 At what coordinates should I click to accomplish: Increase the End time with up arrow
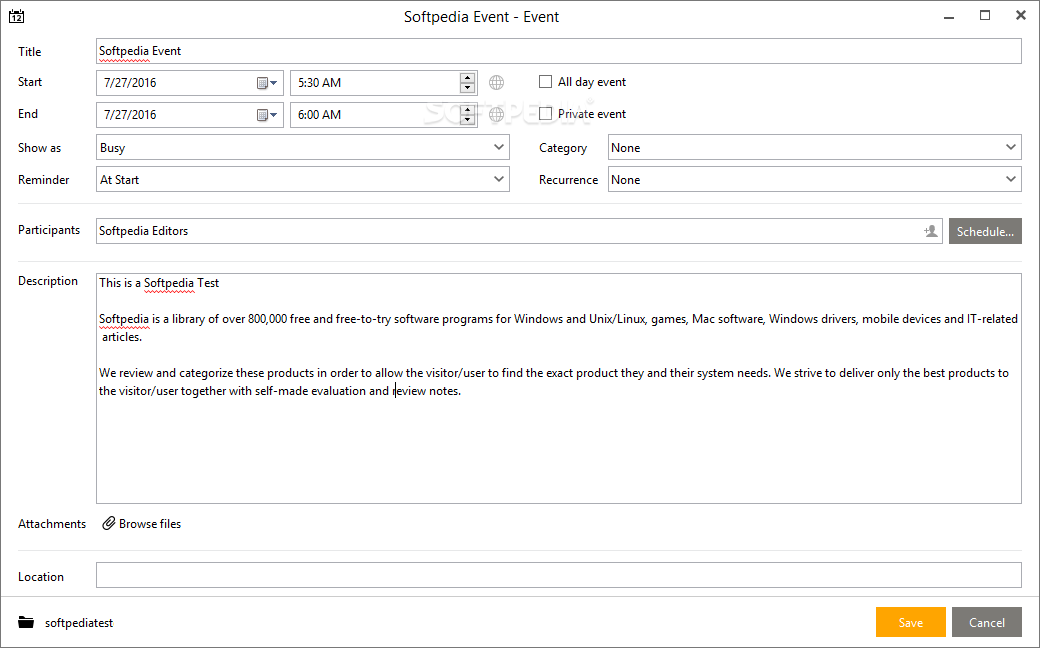click(x=468, y=109)
